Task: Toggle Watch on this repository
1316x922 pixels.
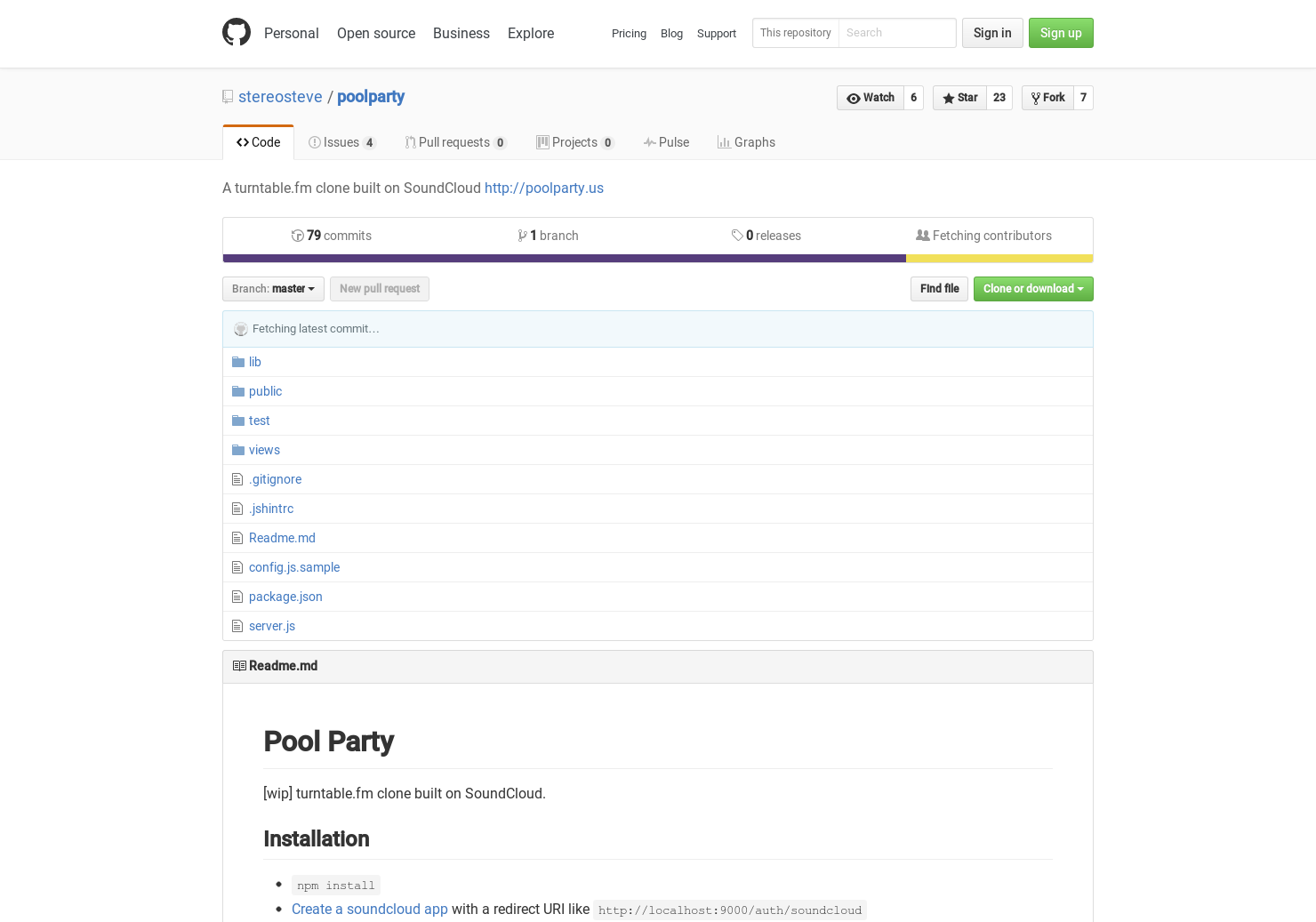Action: click(x=870, y=98)
